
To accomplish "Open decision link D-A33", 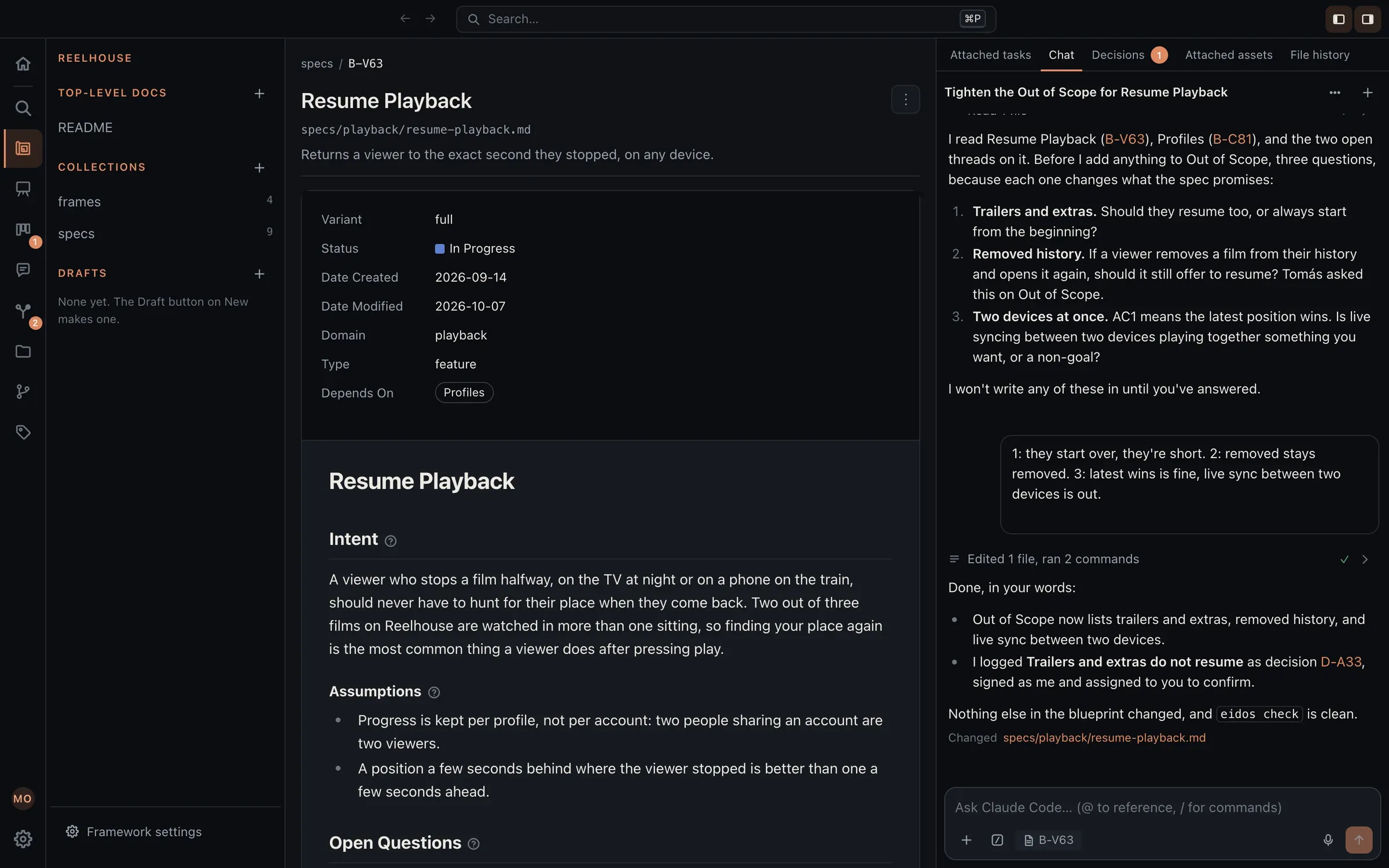I will coord(1341,662).
